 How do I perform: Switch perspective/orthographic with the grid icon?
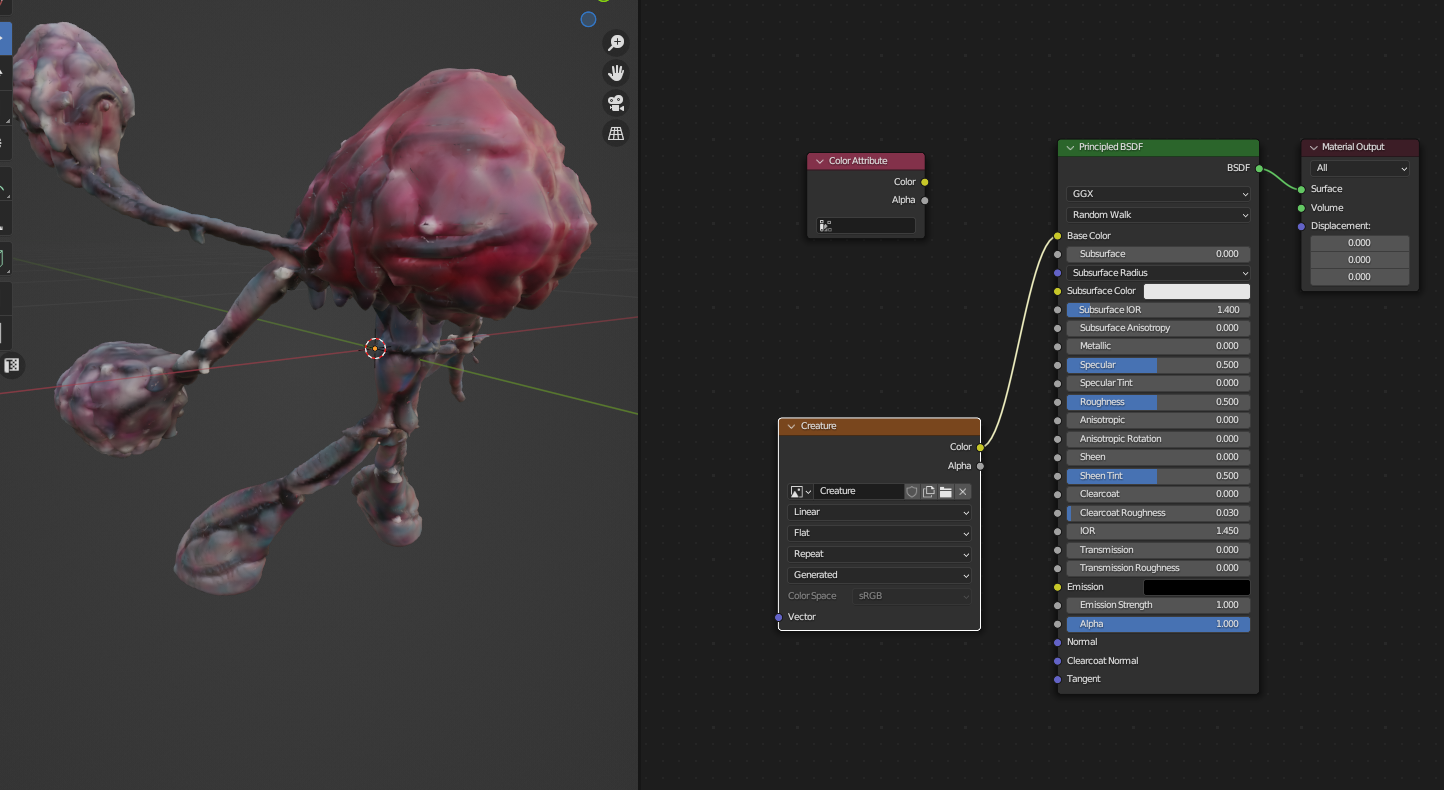tap(616, 133)
